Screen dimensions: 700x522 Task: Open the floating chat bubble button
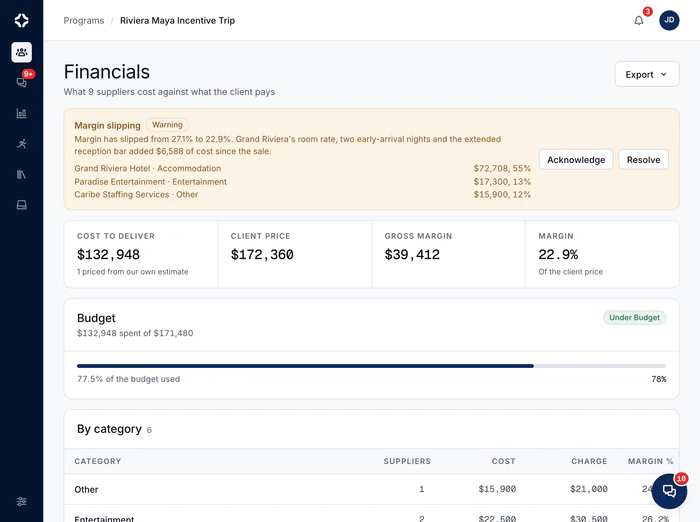(x=669, y=491)
